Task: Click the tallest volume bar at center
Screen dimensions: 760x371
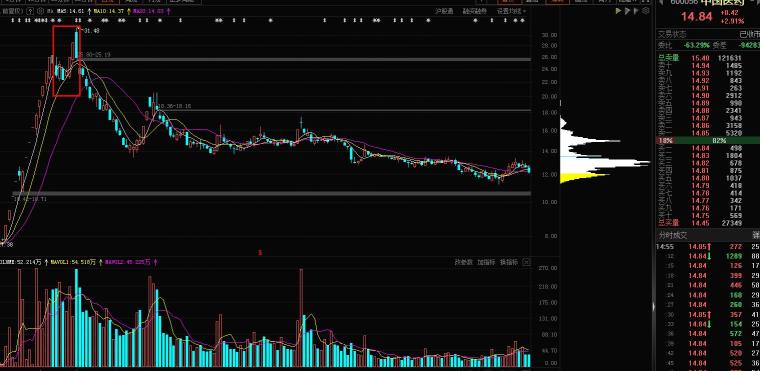Action: (301, 318)
